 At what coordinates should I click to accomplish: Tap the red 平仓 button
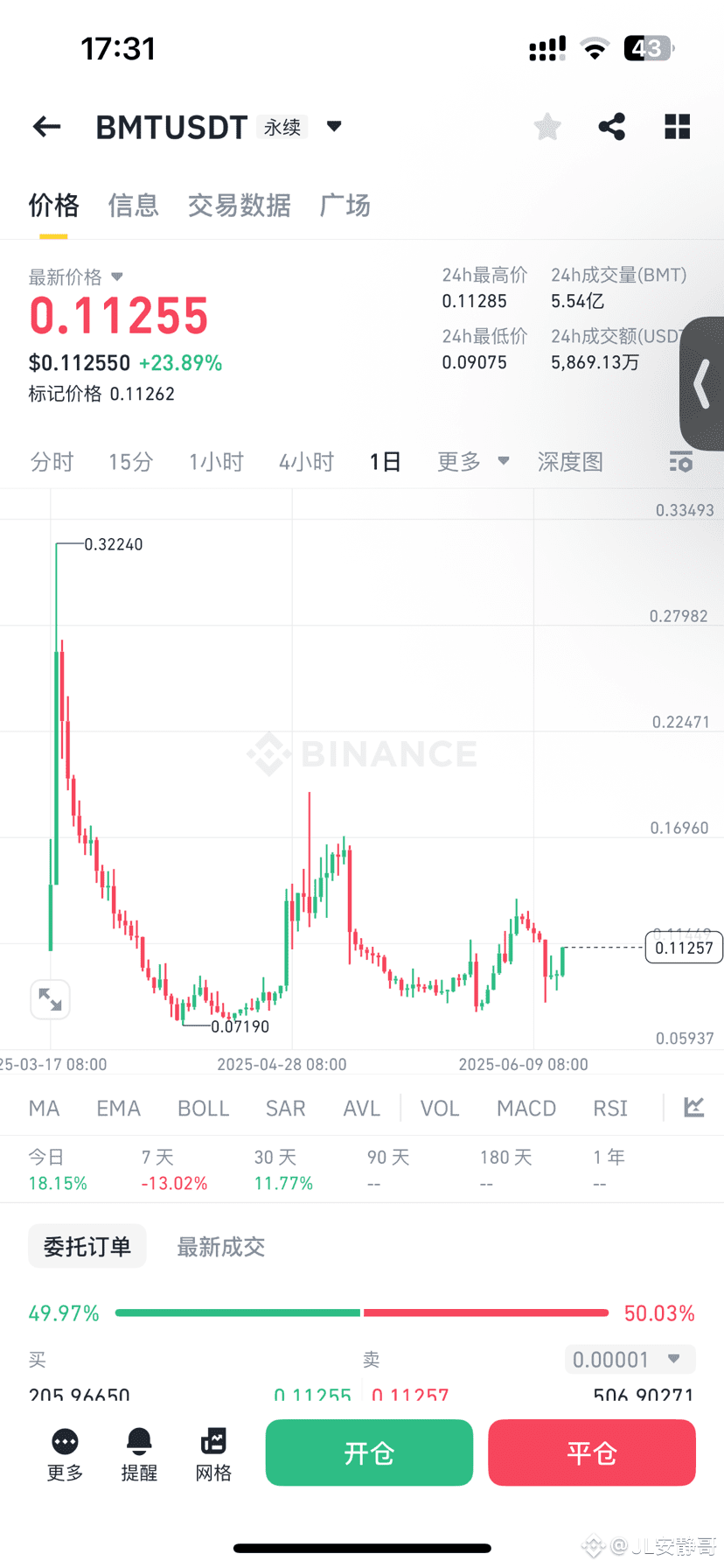tap(592, 1452)
